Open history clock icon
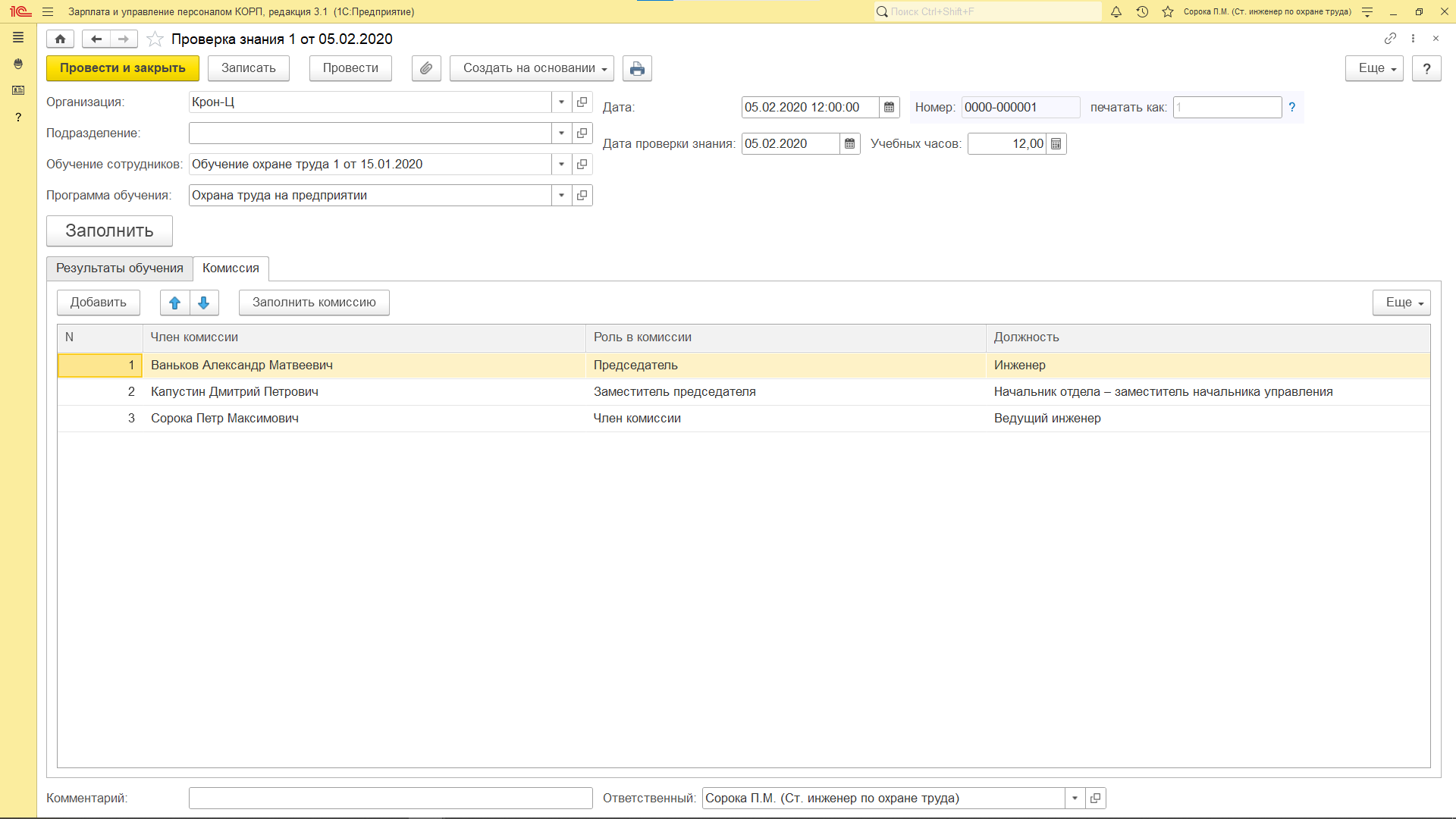The width and height of the screenshot is (1456, 819). [1142, 11]
